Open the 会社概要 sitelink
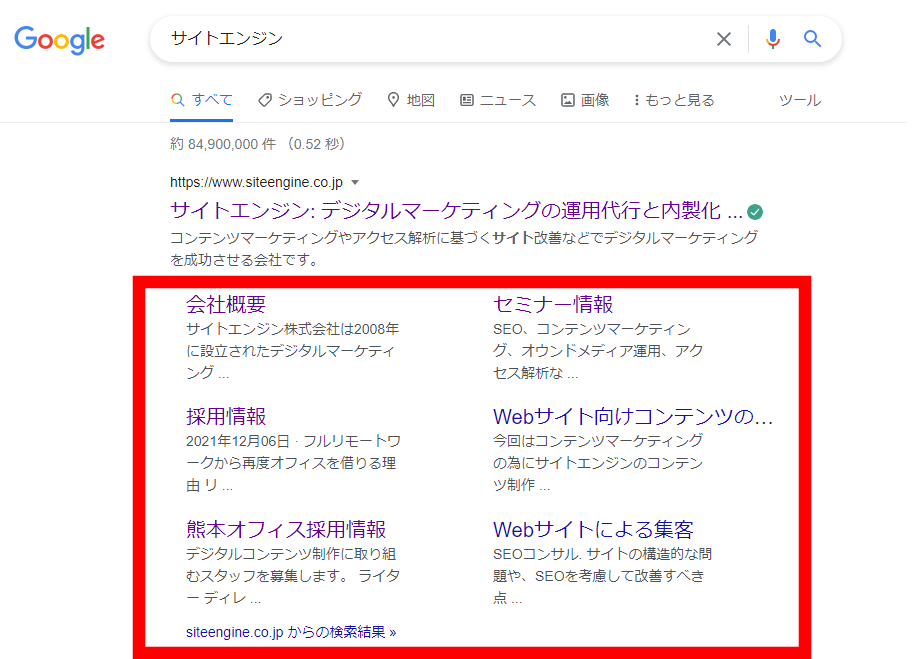Screen dimensions: 918x659 tap(226, 304)
